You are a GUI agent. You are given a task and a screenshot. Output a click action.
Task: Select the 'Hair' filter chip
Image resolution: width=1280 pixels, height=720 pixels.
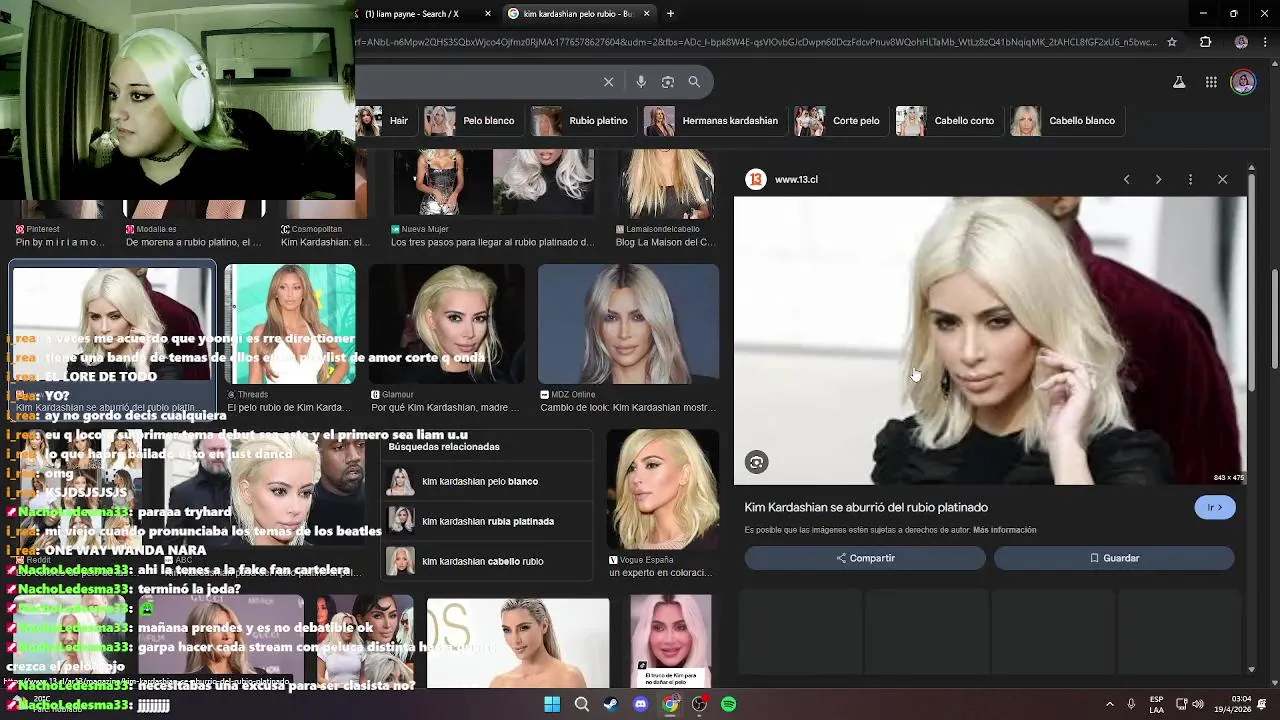click(x=385, y=121)
